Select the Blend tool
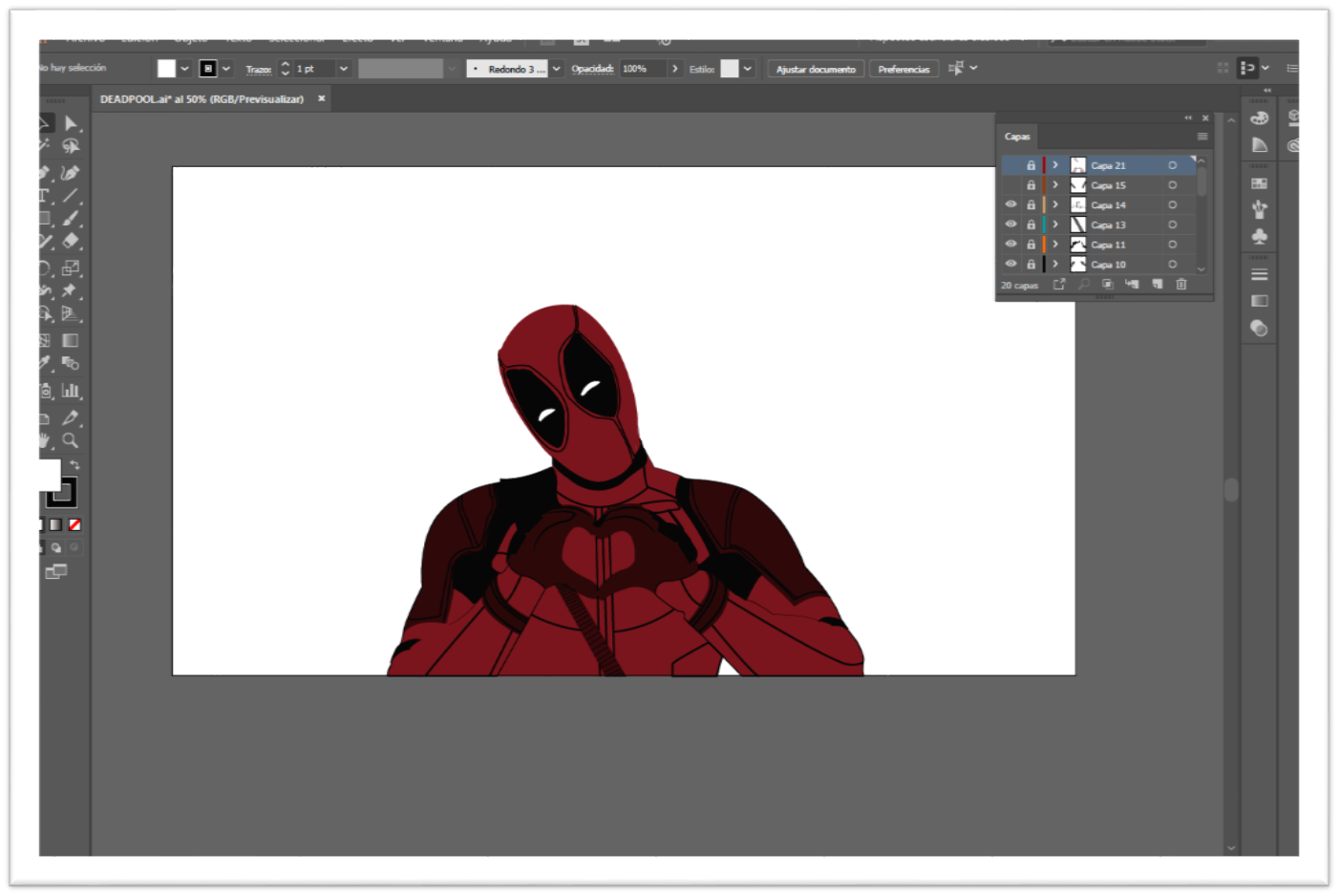This screenshot has height=896, width=1339. (x=71, y=363)
